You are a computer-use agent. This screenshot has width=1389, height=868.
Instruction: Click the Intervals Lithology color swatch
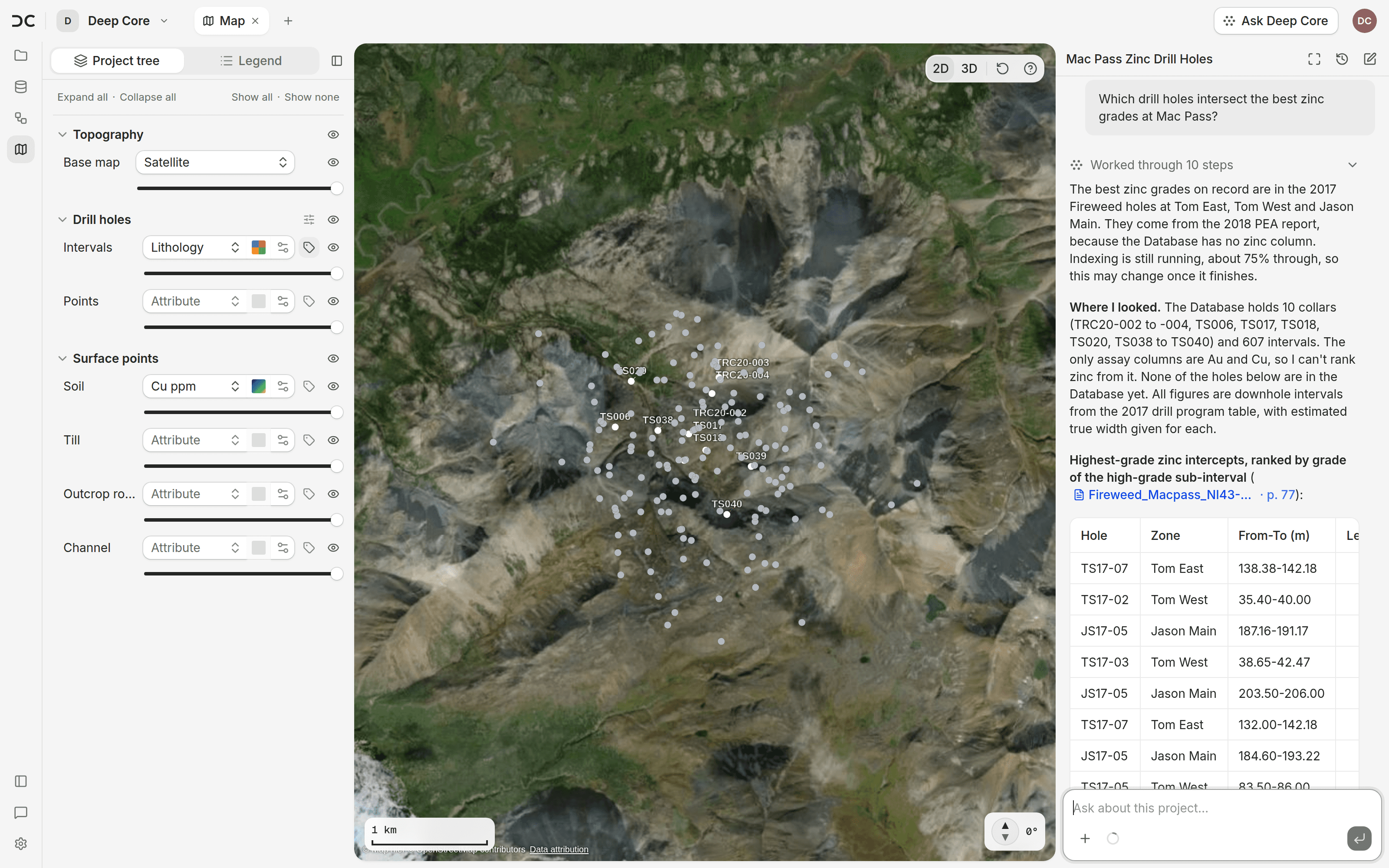pos(259,247)
